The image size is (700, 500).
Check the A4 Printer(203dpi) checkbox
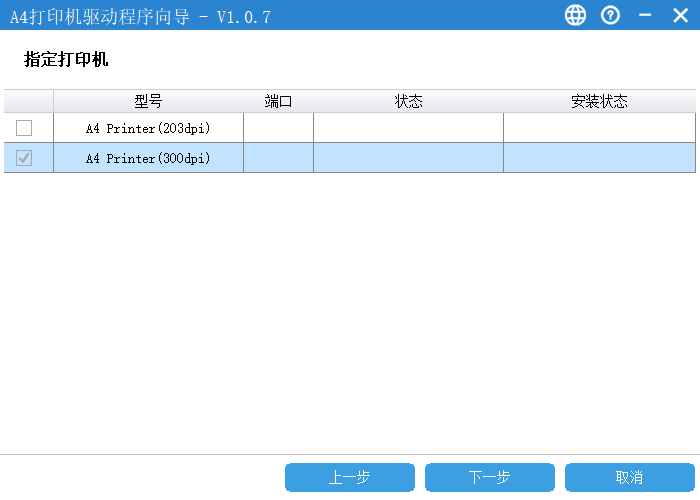[x=24, y=128]
